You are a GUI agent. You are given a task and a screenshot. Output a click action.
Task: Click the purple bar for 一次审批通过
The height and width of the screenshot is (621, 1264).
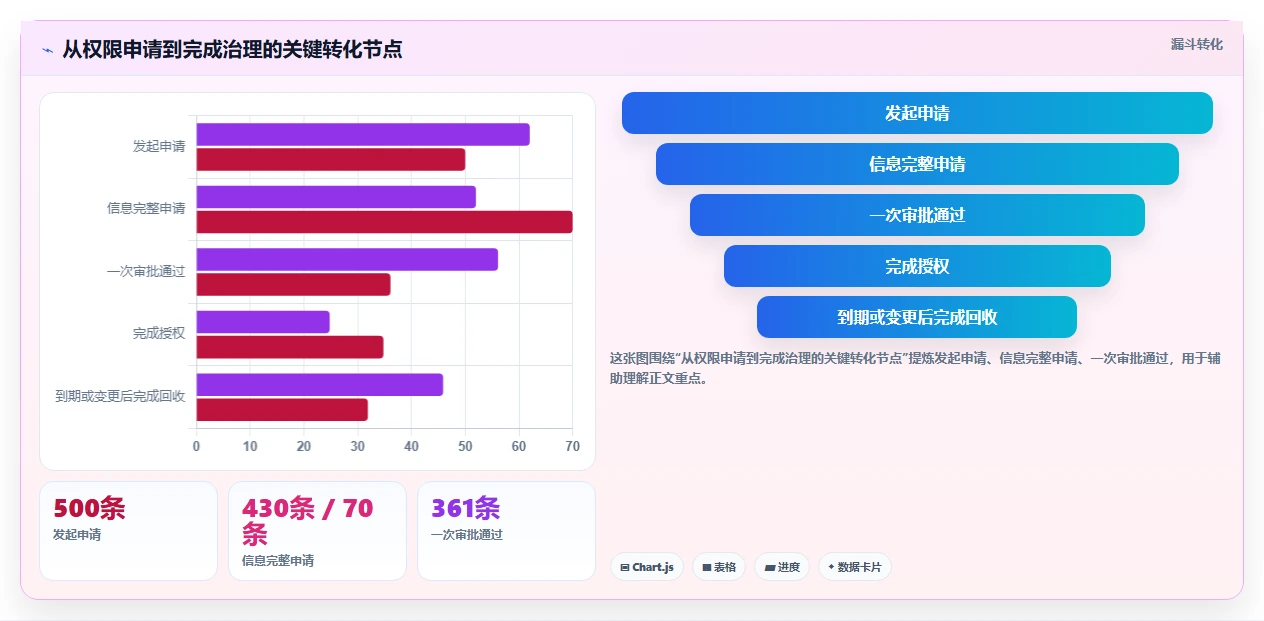pos(347,259)
